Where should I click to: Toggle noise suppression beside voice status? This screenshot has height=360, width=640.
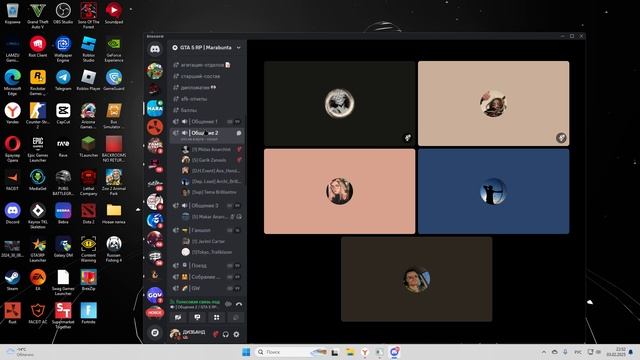tap(228, 304)
